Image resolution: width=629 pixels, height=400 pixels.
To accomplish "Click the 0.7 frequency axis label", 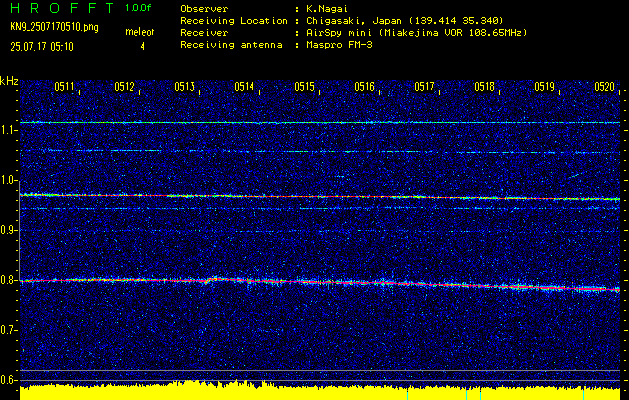I will coord(8,330).
